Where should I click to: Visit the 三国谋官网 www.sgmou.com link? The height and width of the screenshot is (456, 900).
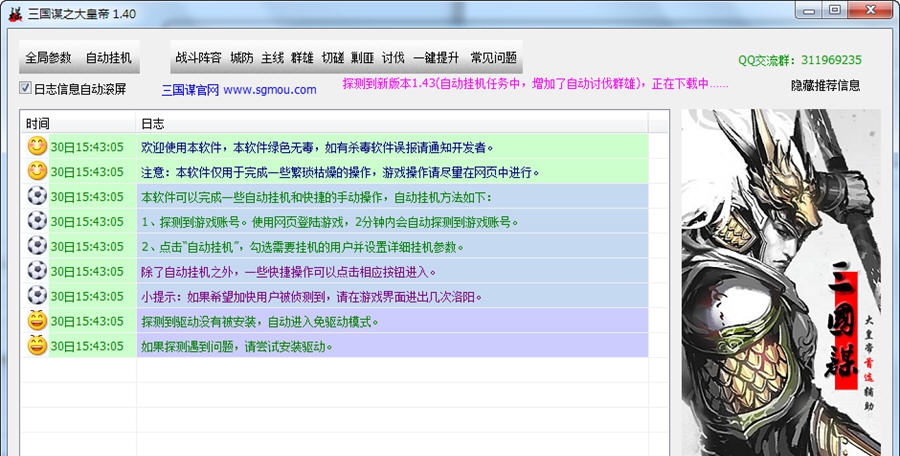pos(239,89)
